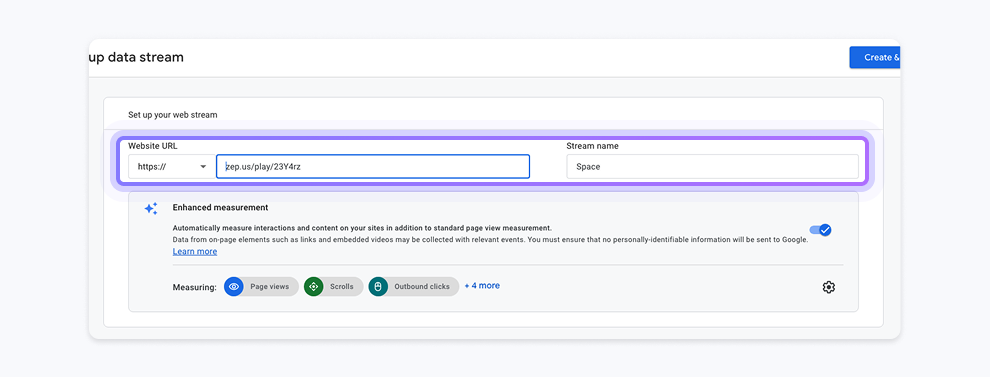Click the Enhanced measurement sparkle icon
990x377 pixels.
coord(151,208)
